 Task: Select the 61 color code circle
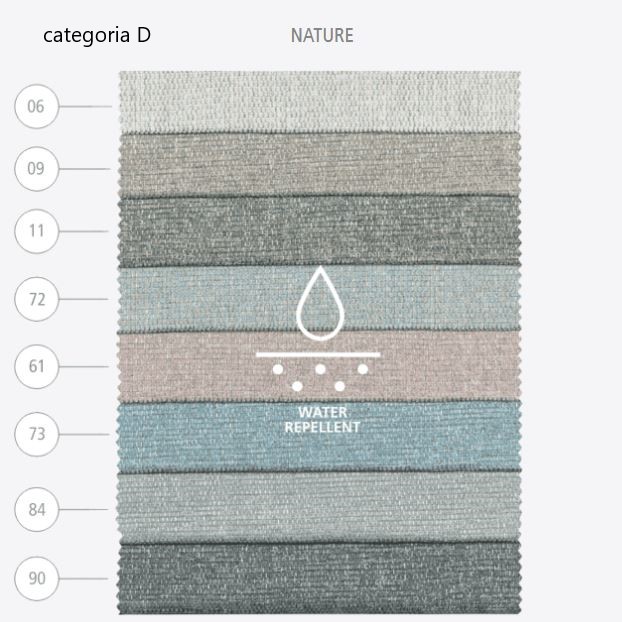(36, 367)
